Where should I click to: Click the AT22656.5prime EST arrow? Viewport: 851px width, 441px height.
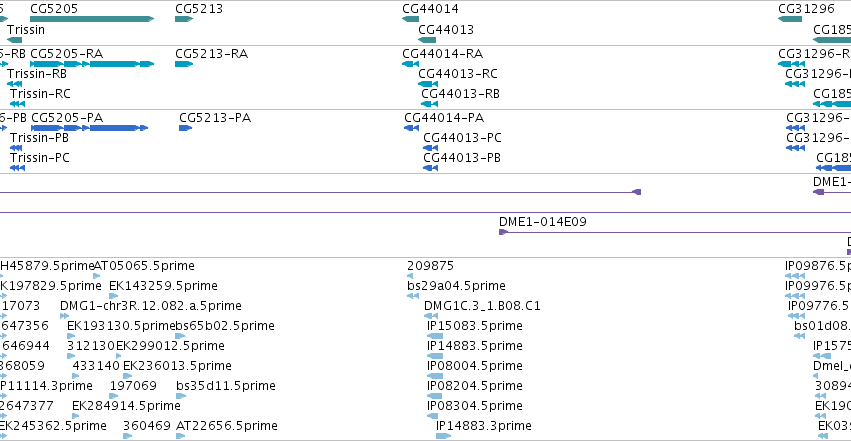pyautogui.click(x=181, y=436)
